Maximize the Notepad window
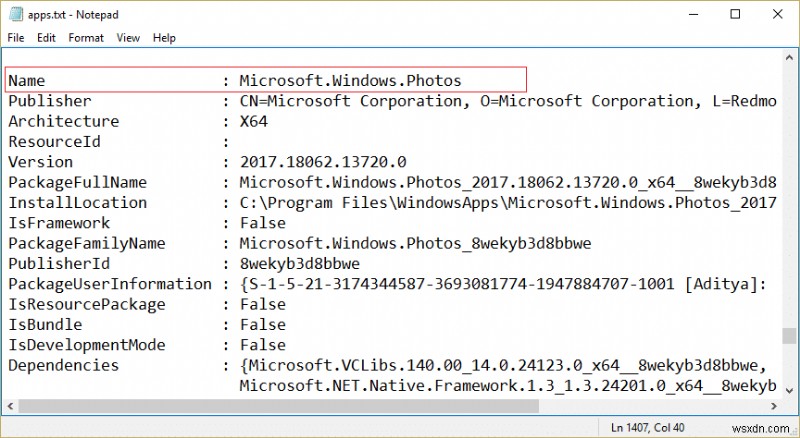 click(736, 15)
